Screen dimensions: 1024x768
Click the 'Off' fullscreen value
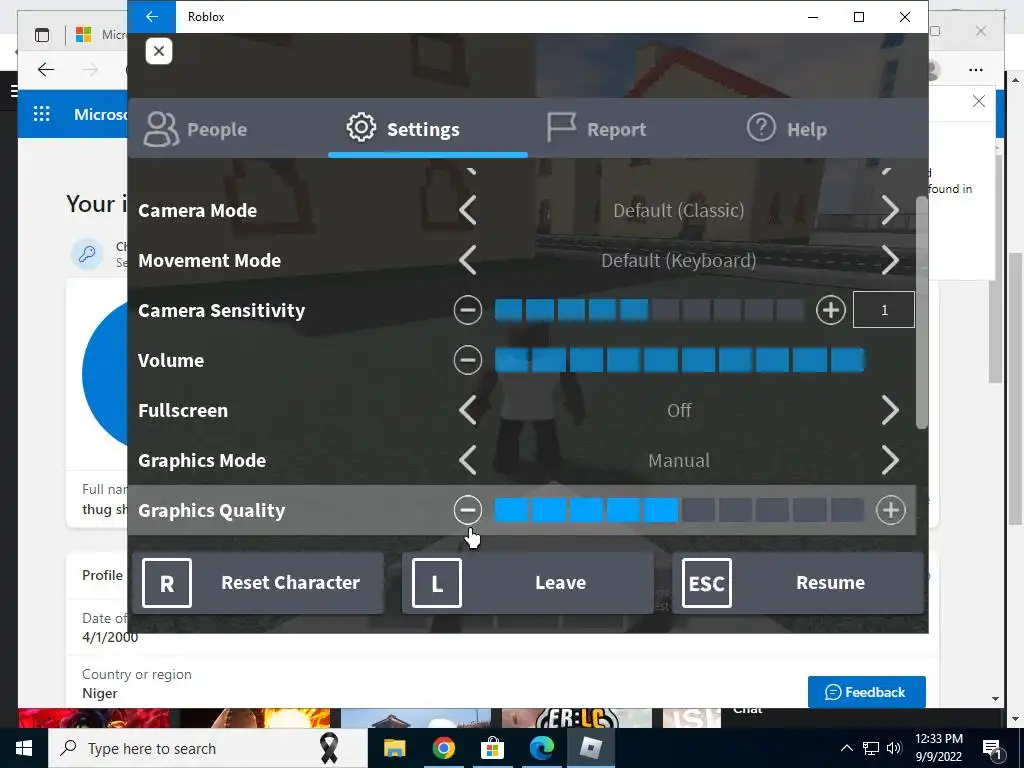click(679, 410)
